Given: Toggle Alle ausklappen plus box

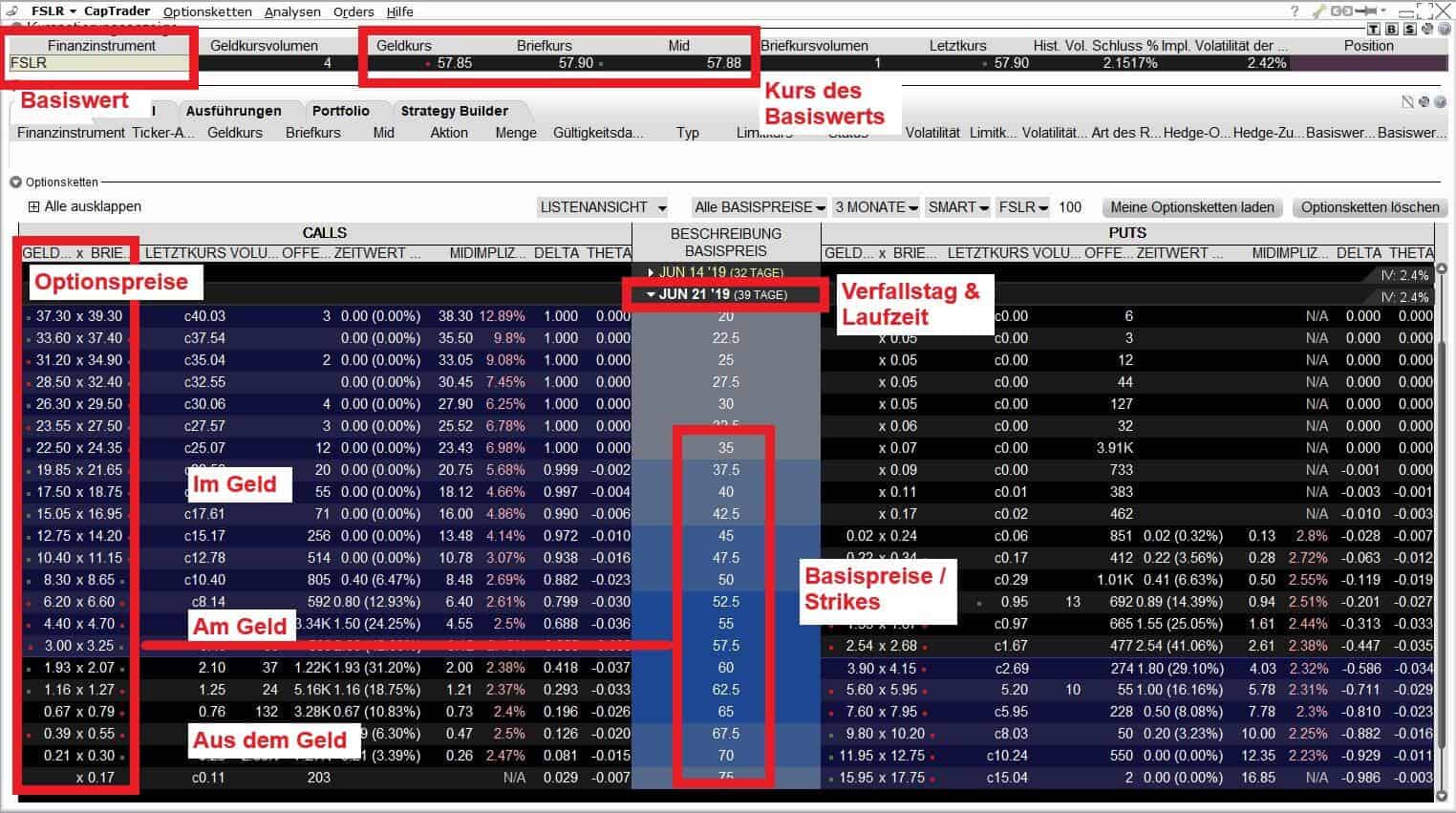Looking at the screenshot, I should 34,206.
